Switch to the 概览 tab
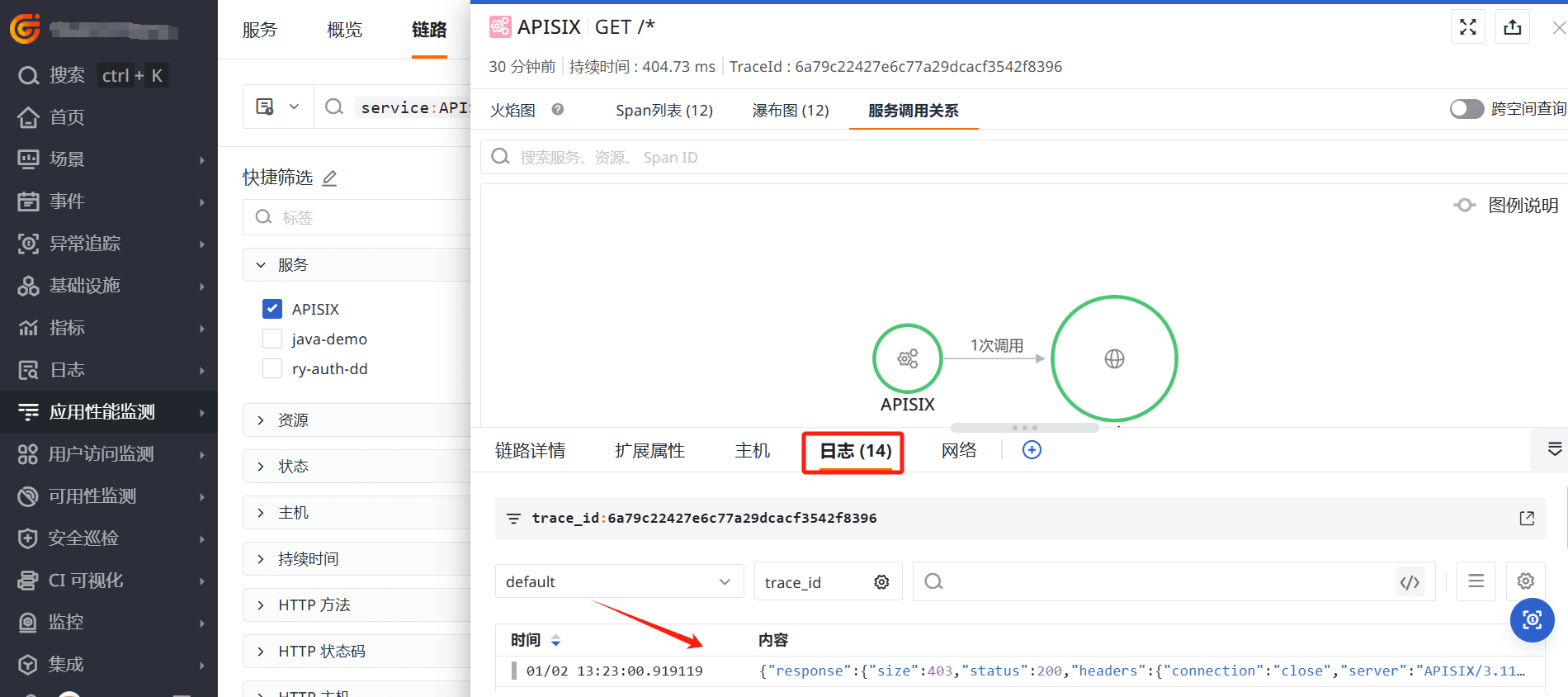Image resolution: width=1568 pixels, height=697 pixels. tap(345, 30)
